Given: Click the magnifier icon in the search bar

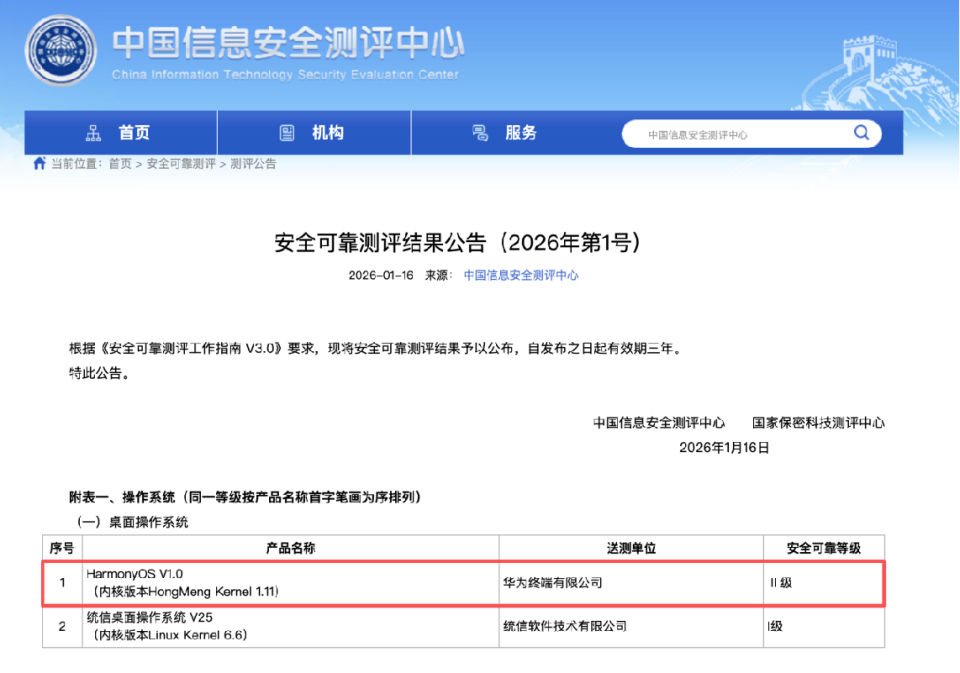Looking at the screenshot, I should [861, 132].
